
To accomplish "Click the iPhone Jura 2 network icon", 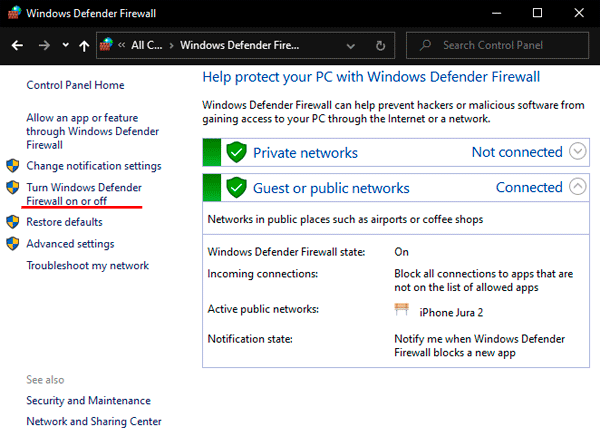I will point(402,311).
